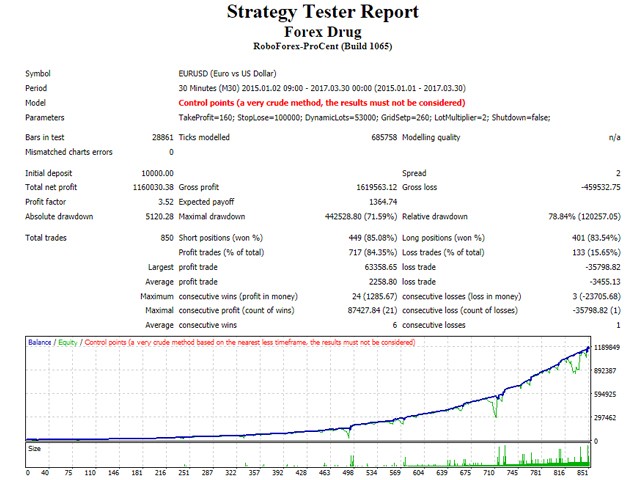Click the Absolute drawdown value 5120.28
This screenshot has width=640, height=480.
click(x=160, y=216)
